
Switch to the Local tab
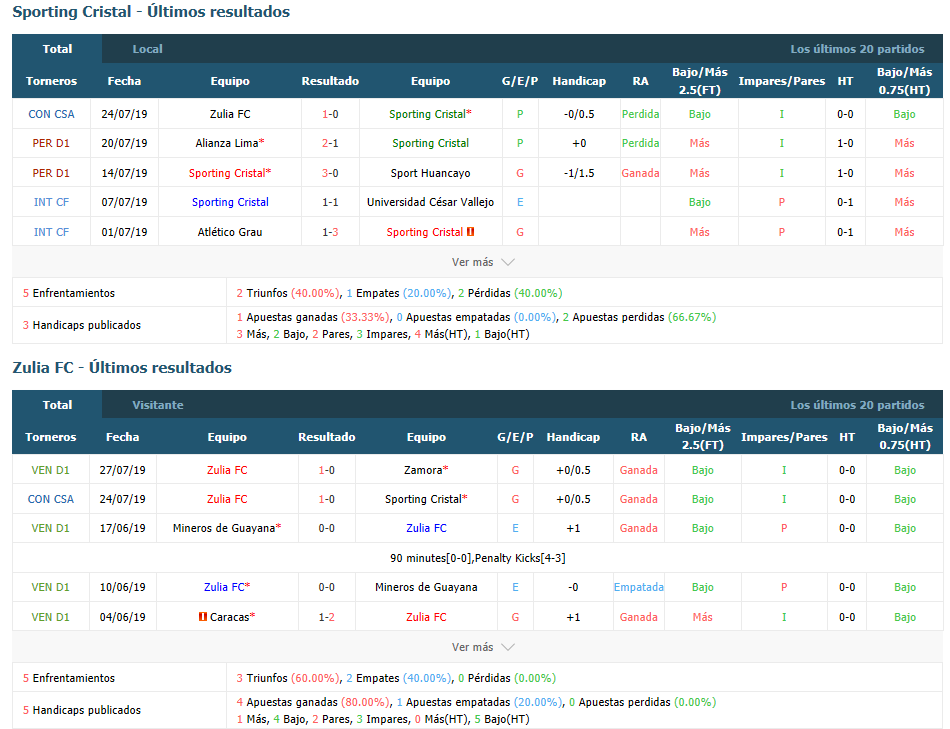[147, 49]
